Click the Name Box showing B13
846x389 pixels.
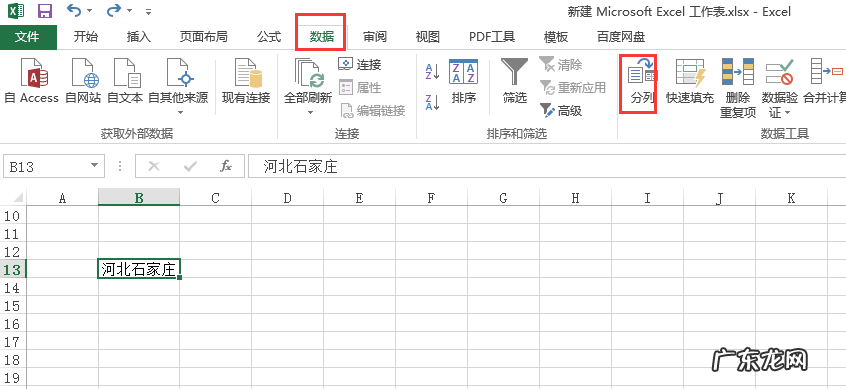coord(46,166)
